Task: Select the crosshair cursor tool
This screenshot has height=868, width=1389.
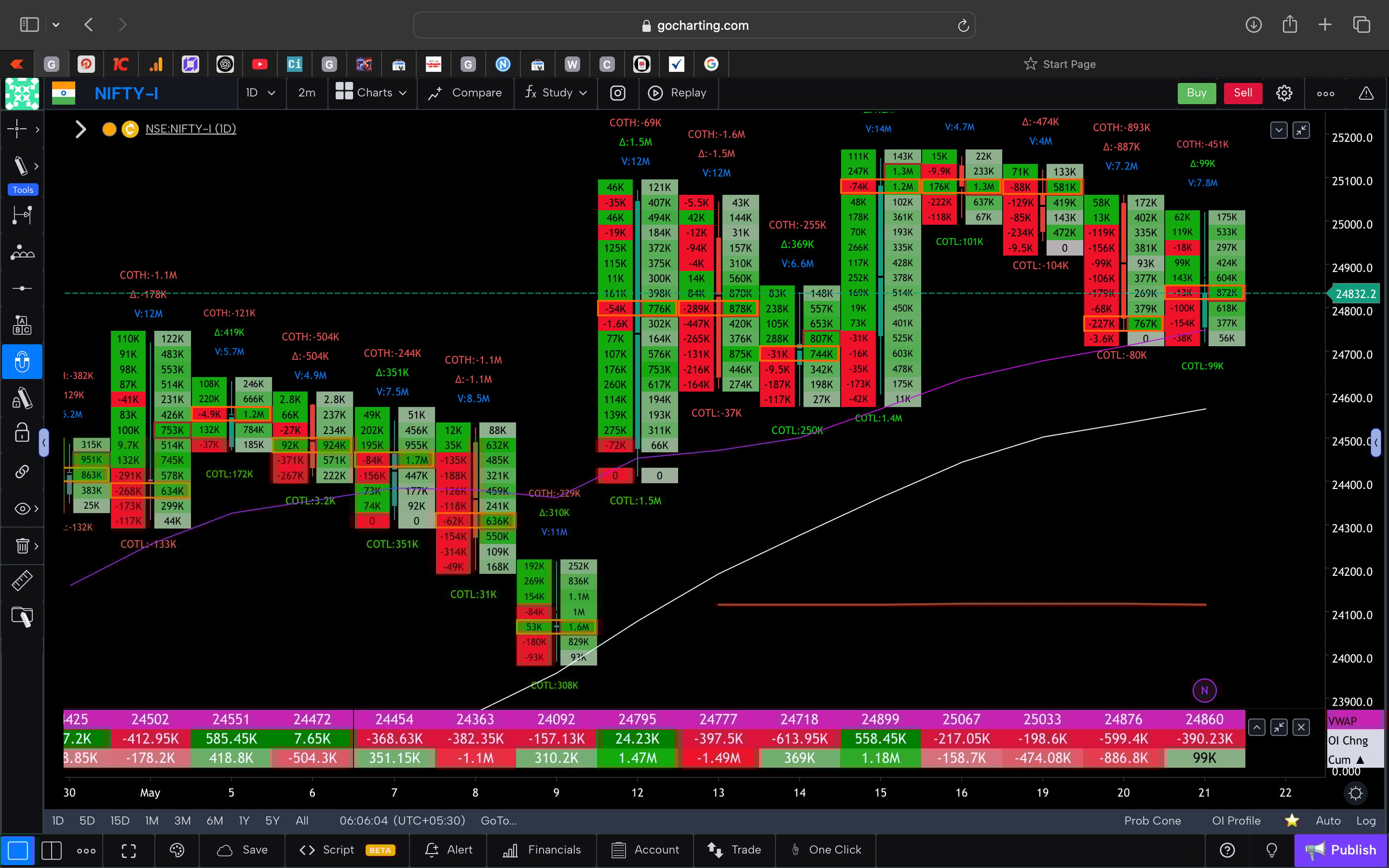Action: [18, 129]
